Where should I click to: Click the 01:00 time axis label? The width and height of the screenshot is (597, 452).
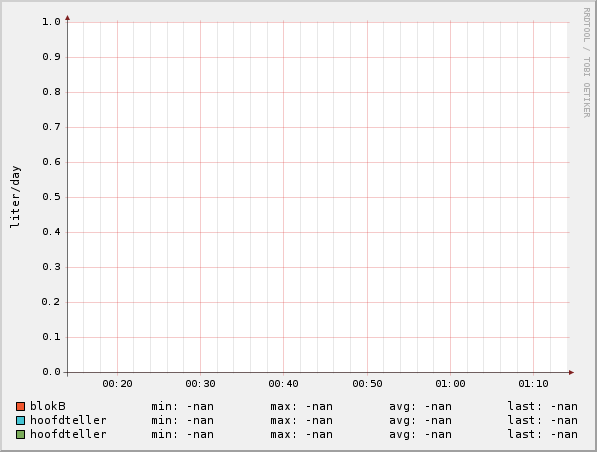450,383
